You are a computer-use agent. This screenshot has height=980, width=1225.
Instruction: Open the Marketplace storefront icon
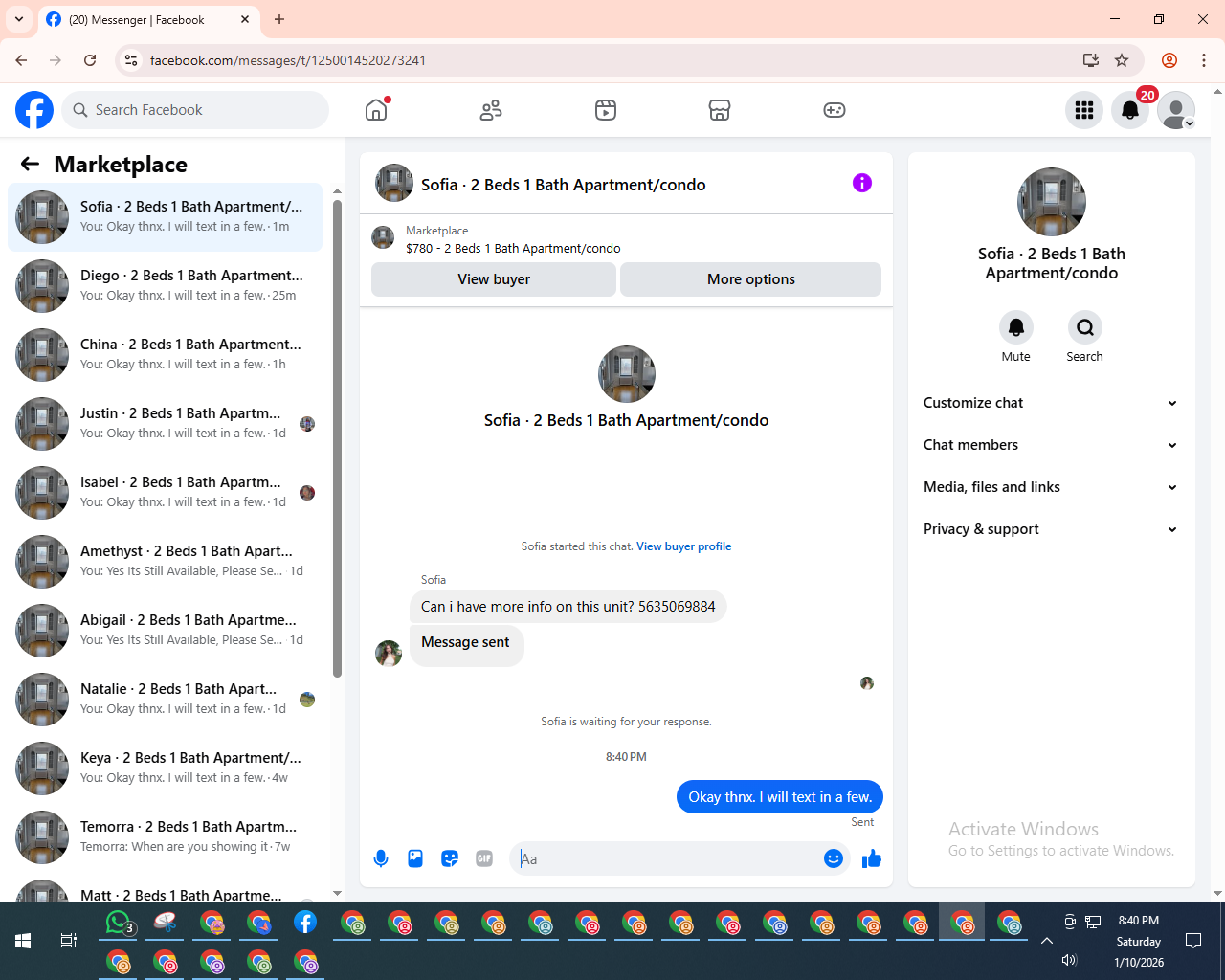[720, 110]
